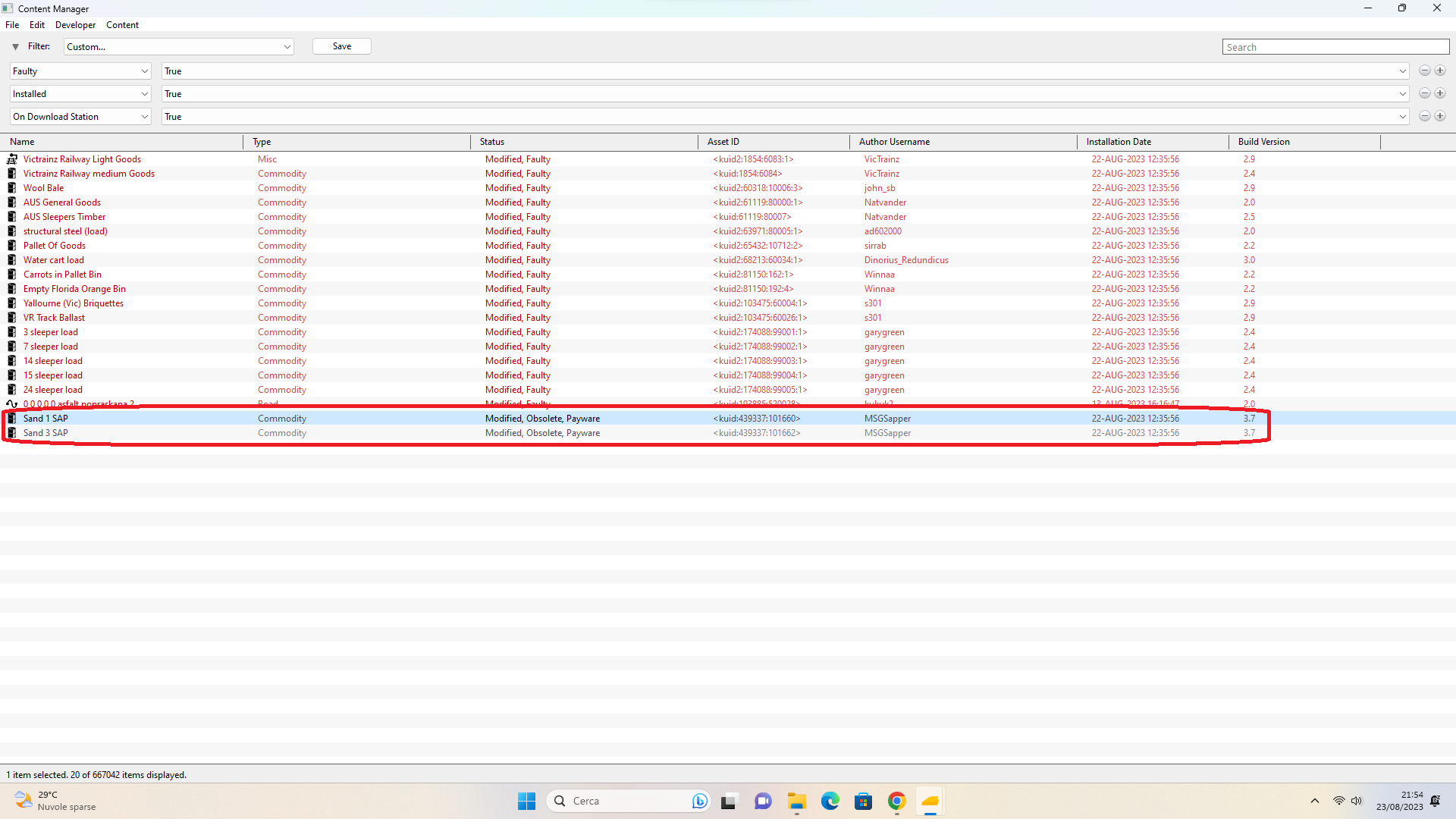
Task: Click the Windows taskbar Cerca search box
Action: pyautogui.click(x=628, y=801)
